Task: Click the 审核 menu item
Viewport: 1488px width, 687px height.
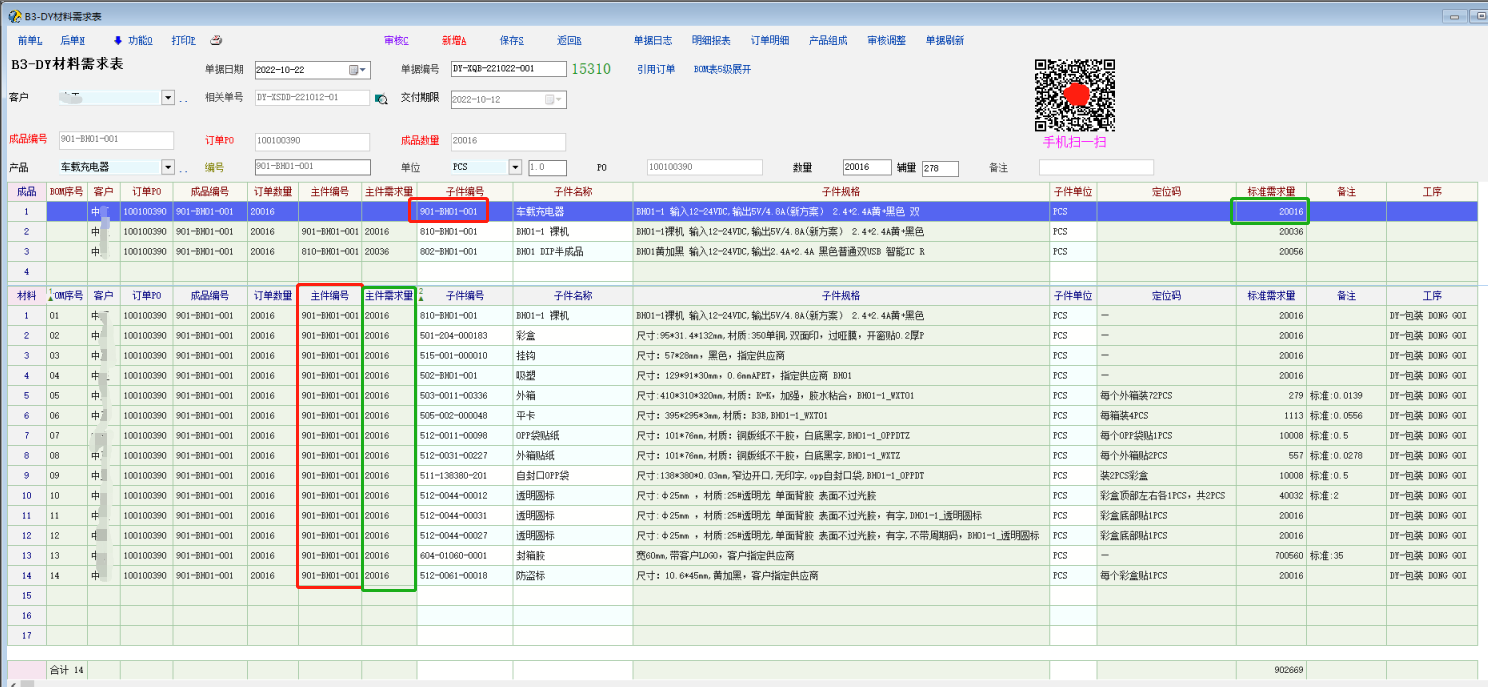Action: (x=396, y=41)
